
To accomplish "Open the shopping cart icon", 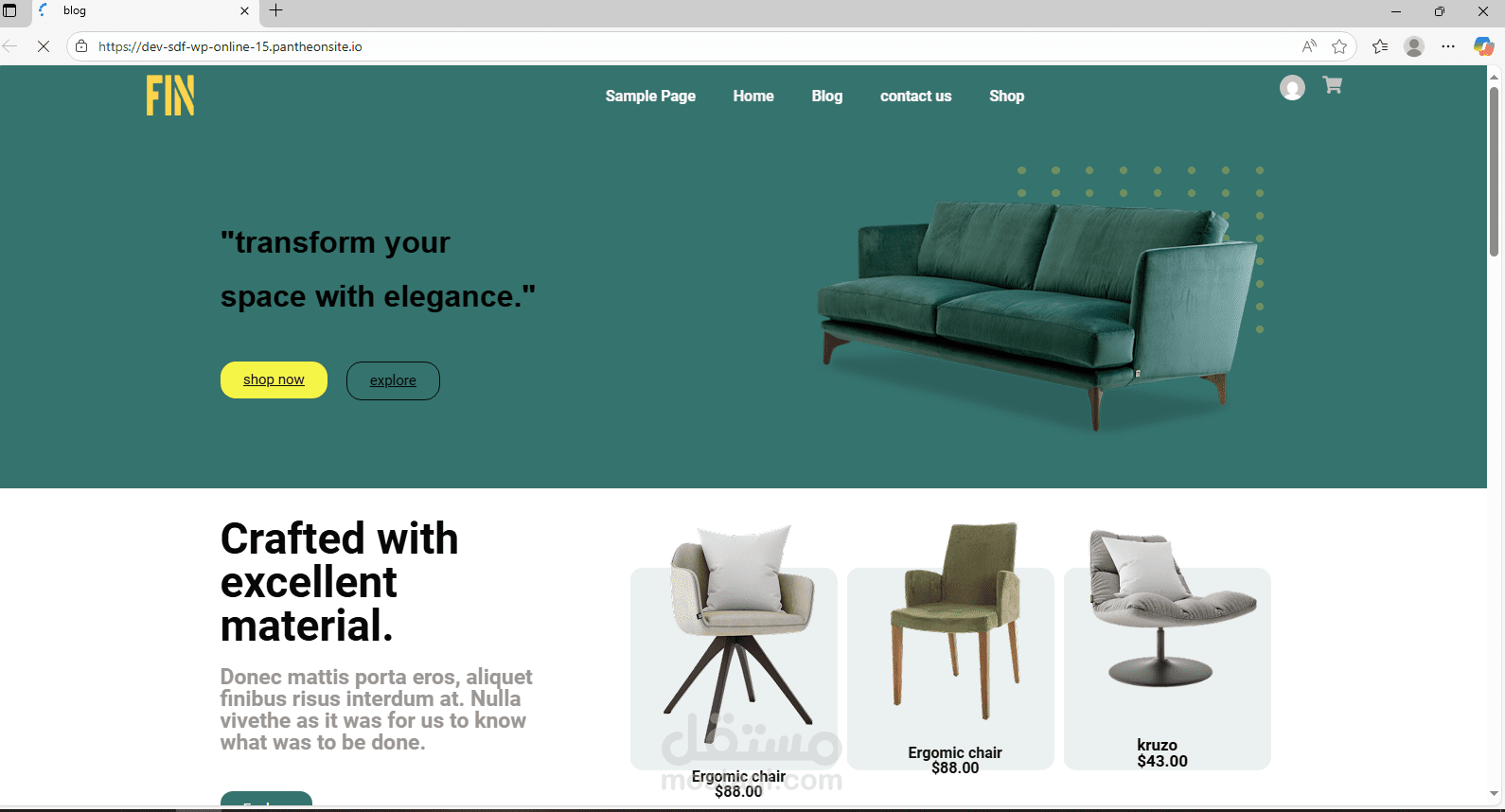I will point(1332,85).
